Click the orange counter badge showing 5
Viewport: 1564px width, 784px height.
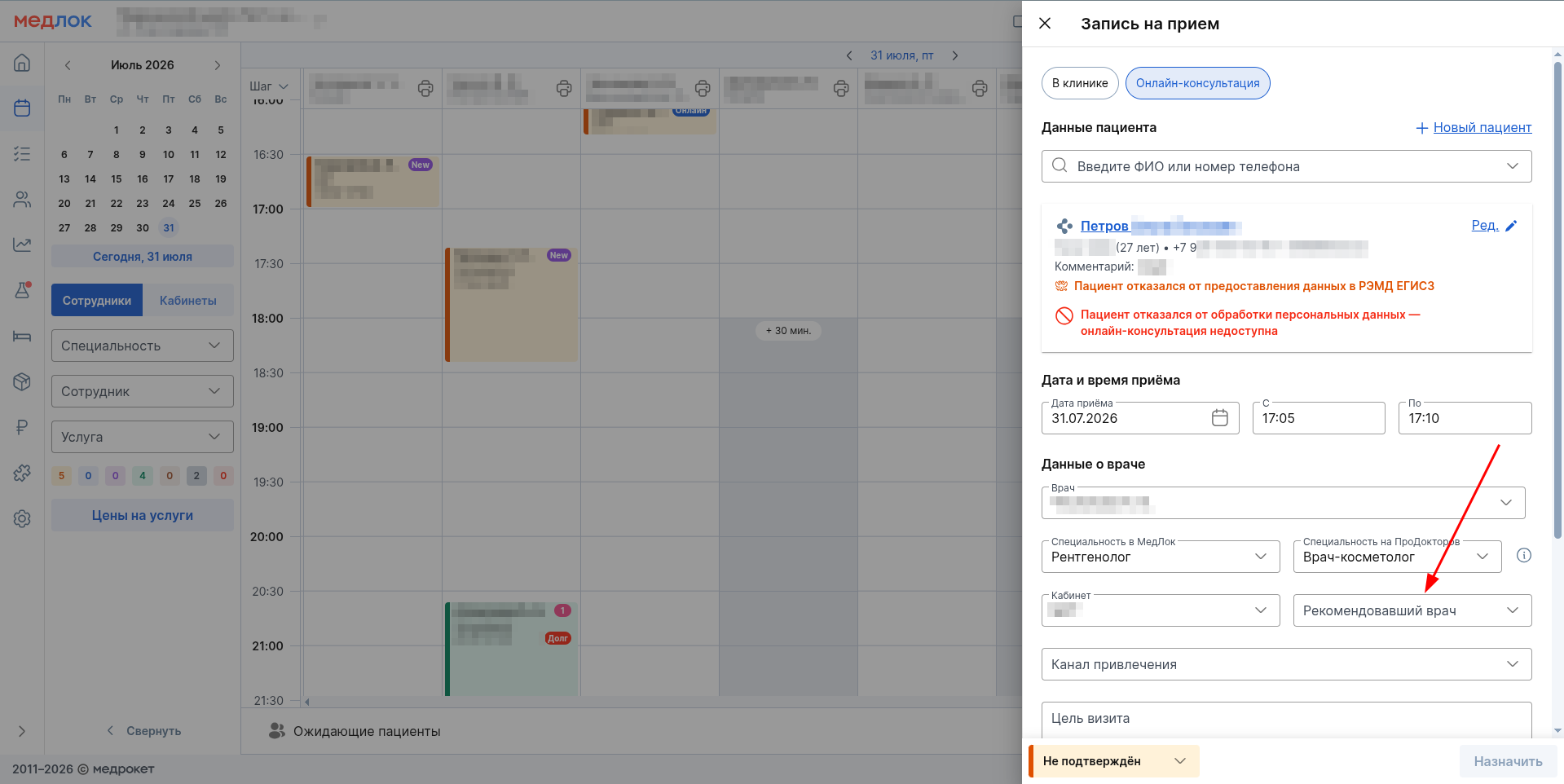click(61, 476)
